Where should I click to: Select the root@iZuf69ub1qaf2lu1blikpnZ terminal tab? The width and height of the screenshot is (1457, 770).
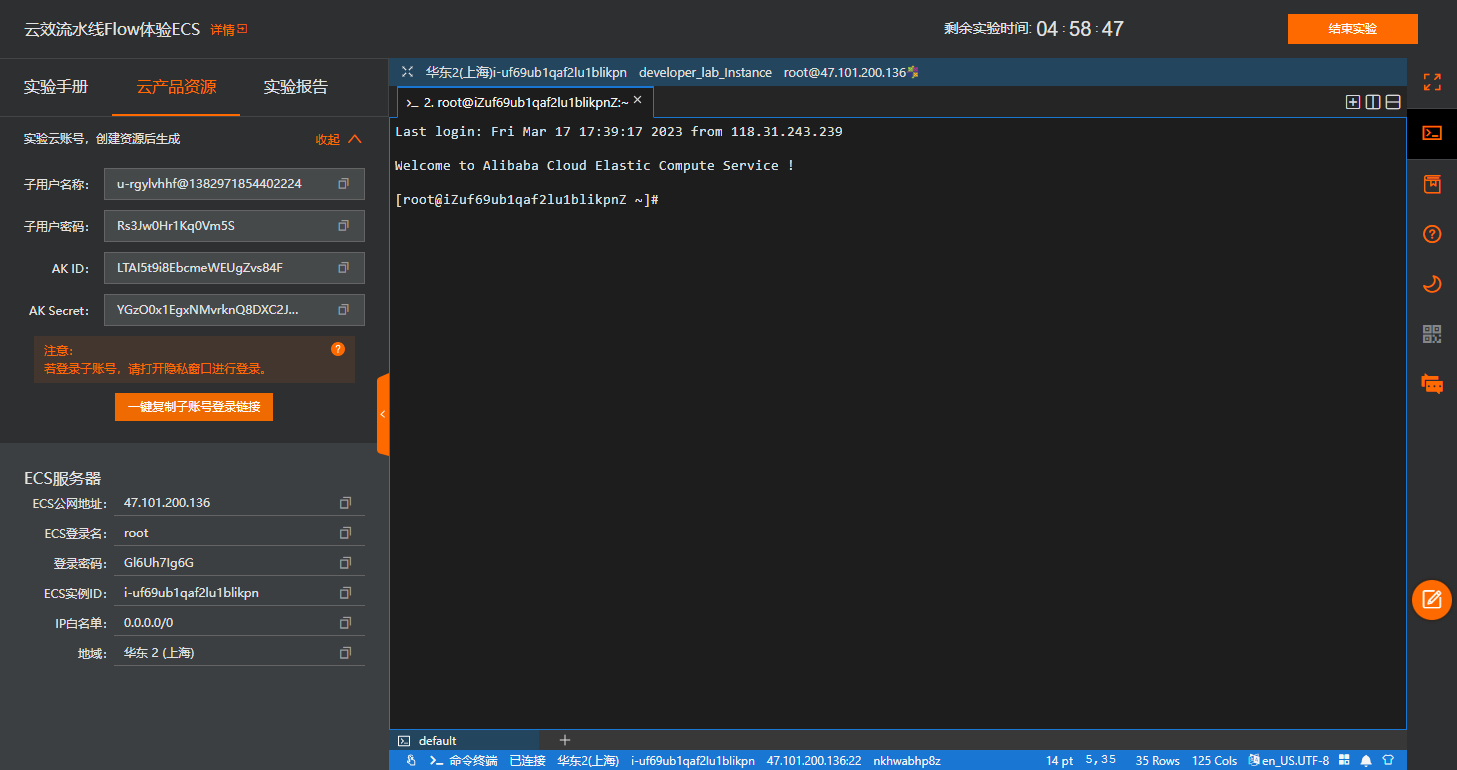click(x=525, y=102)
